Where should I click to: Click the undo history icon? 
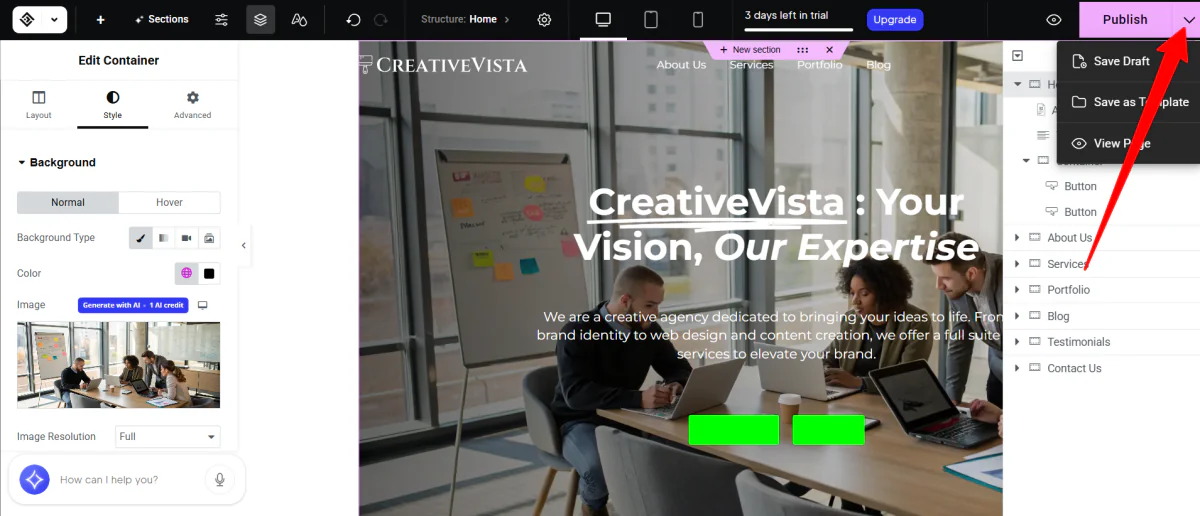click(353, 20)
